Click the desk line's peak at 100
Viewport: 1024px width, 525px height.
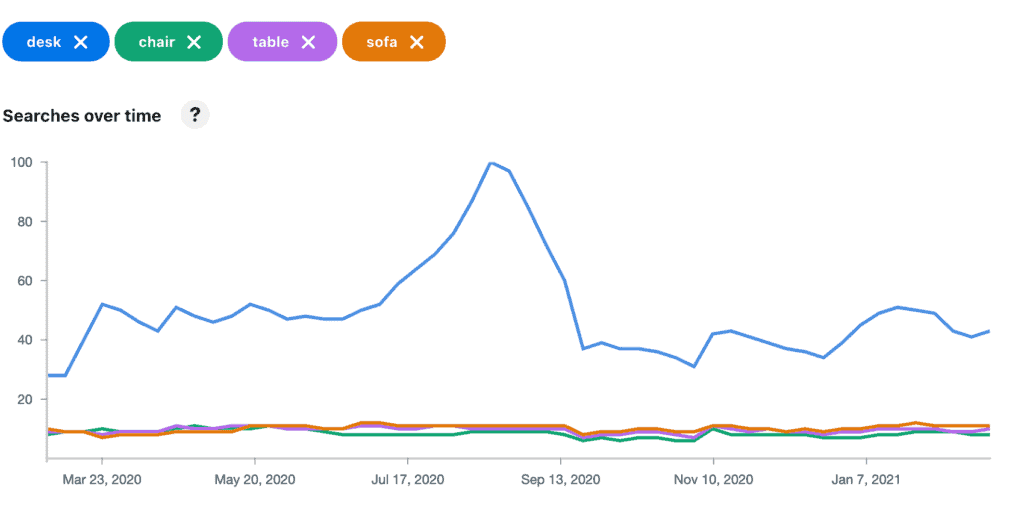[x=491, y=162]
